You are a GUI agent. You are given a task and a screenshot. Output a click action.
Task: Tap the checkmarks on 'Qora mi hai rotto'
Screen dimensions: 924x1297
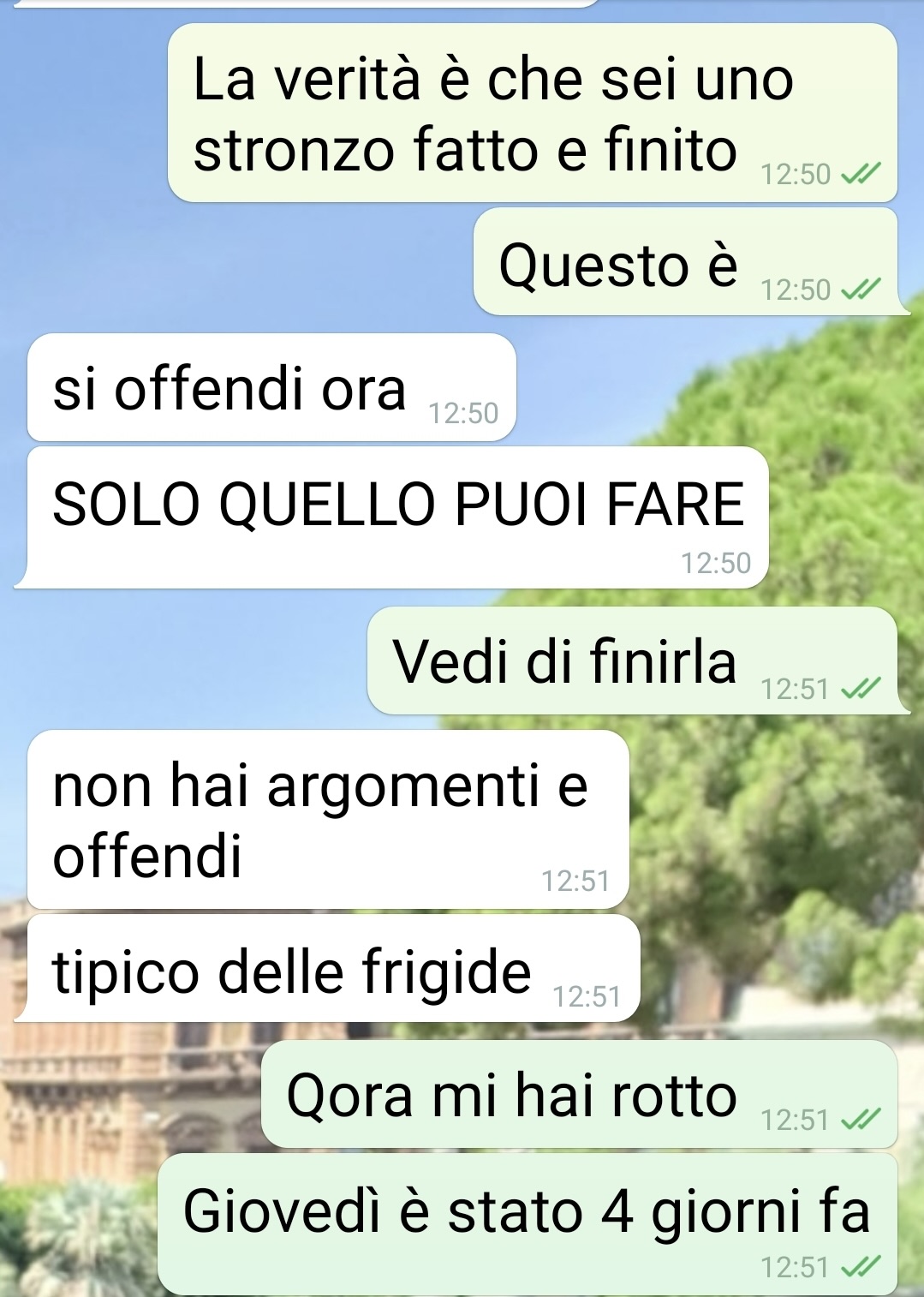861,1120
